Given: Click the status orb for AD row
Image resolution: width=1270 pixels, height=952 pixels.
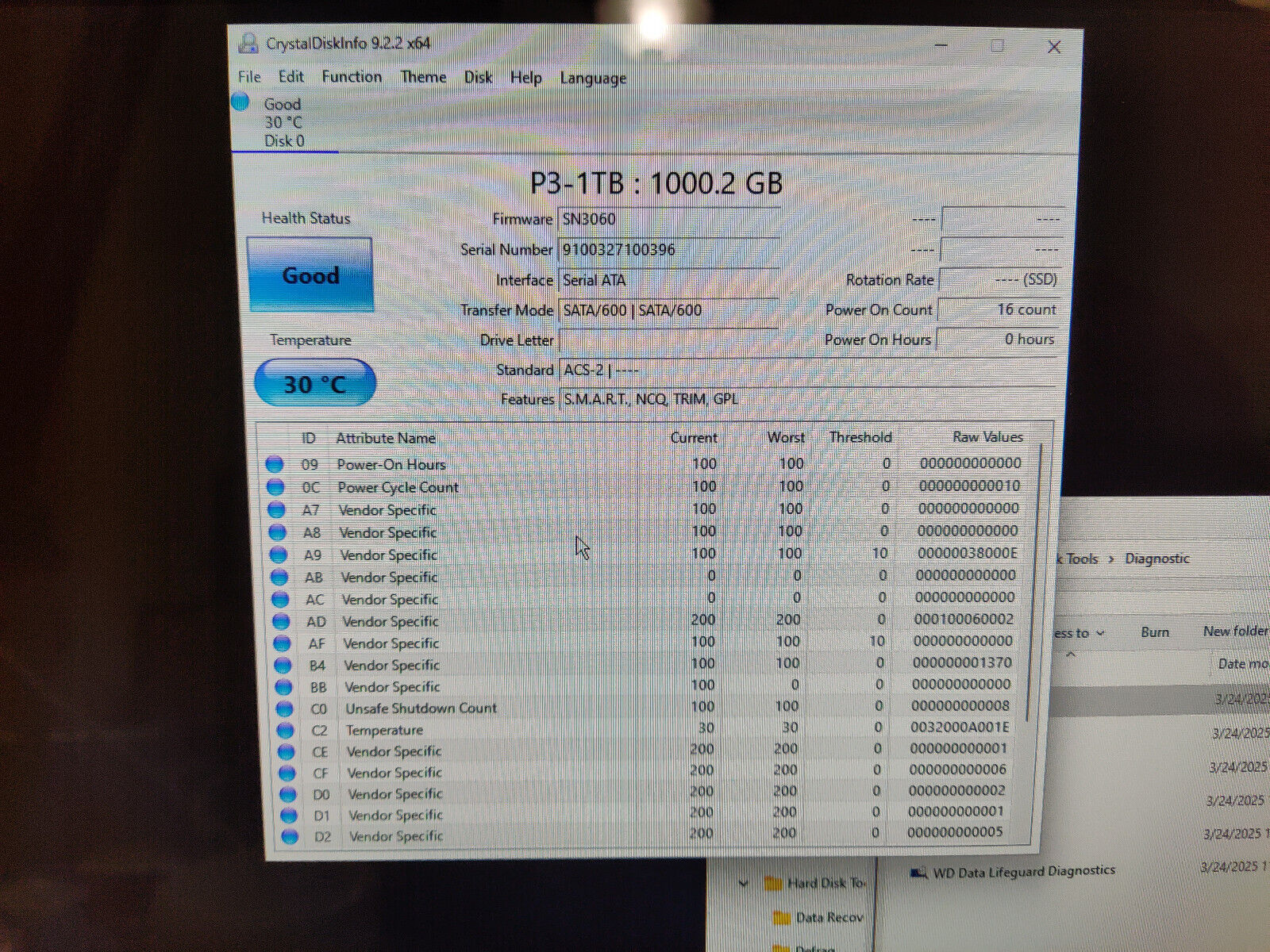Looking at the screenshot, I should click(x=281, y=621).
